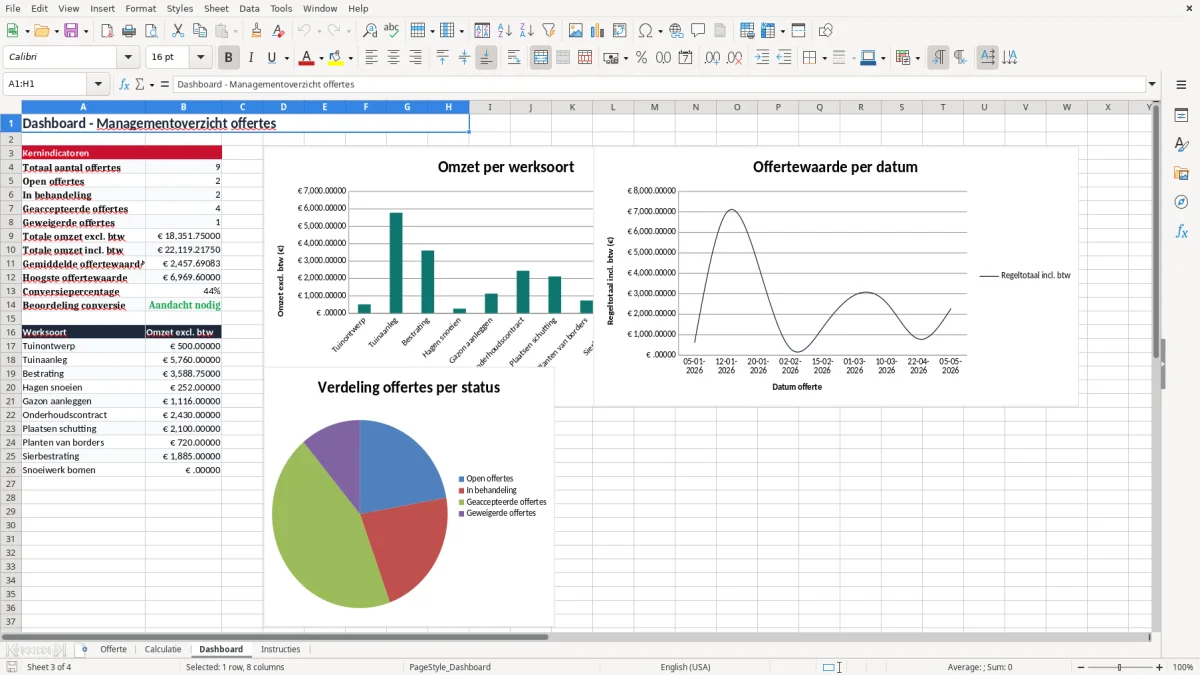Apply the yellow background color swatch
This screenshot has height=675, width=1200.
[336, 58]
